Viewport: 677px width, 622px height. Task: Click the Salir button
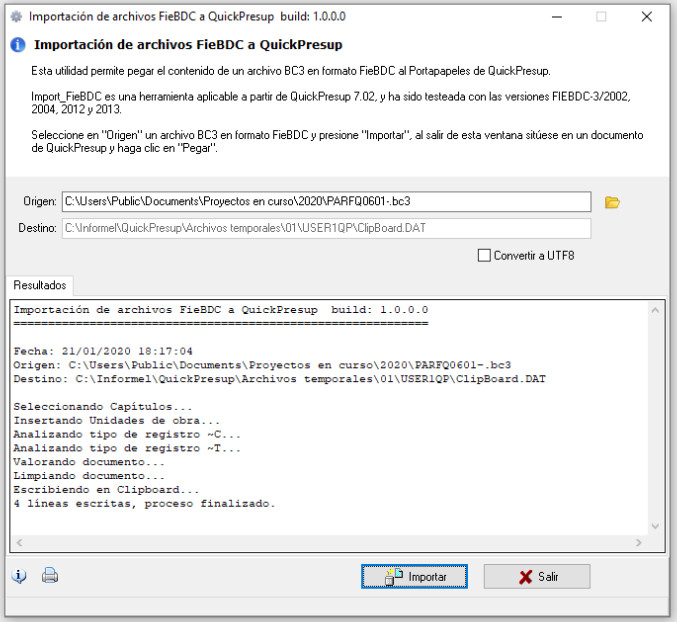tap(537, 576)
